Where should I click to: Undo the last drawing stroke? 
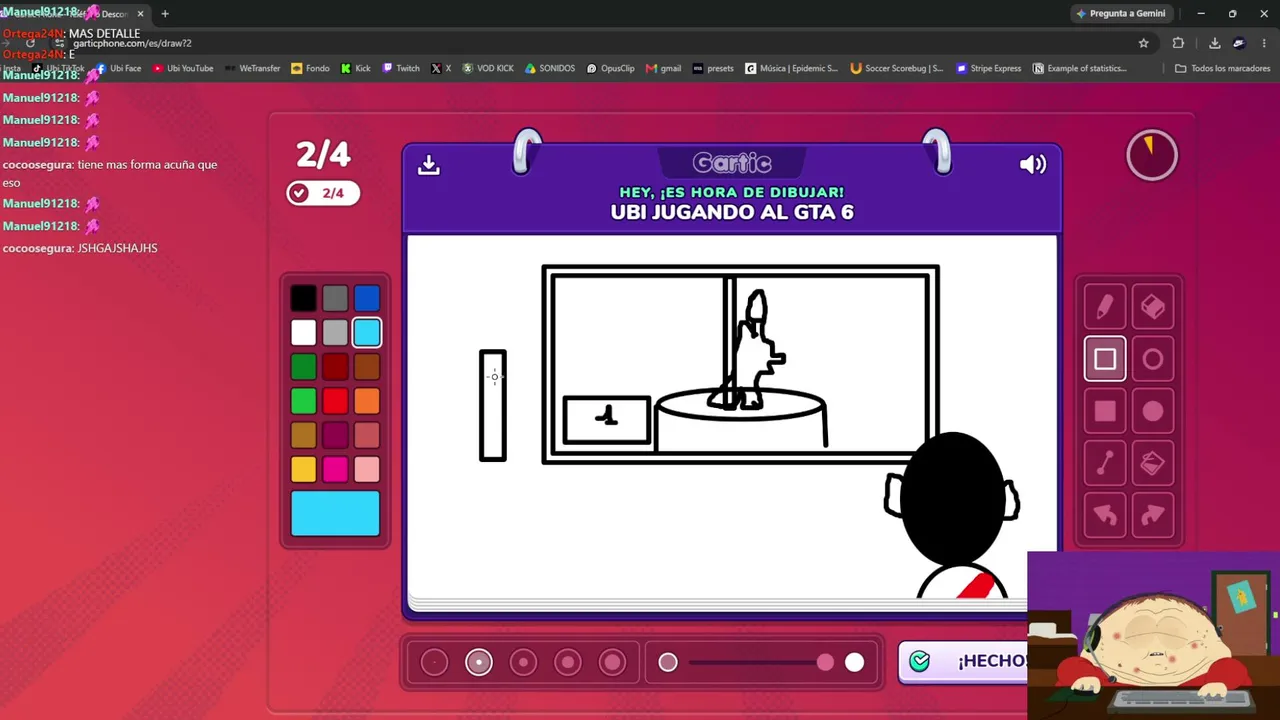pyautogui.click(x=1105, y=515)
